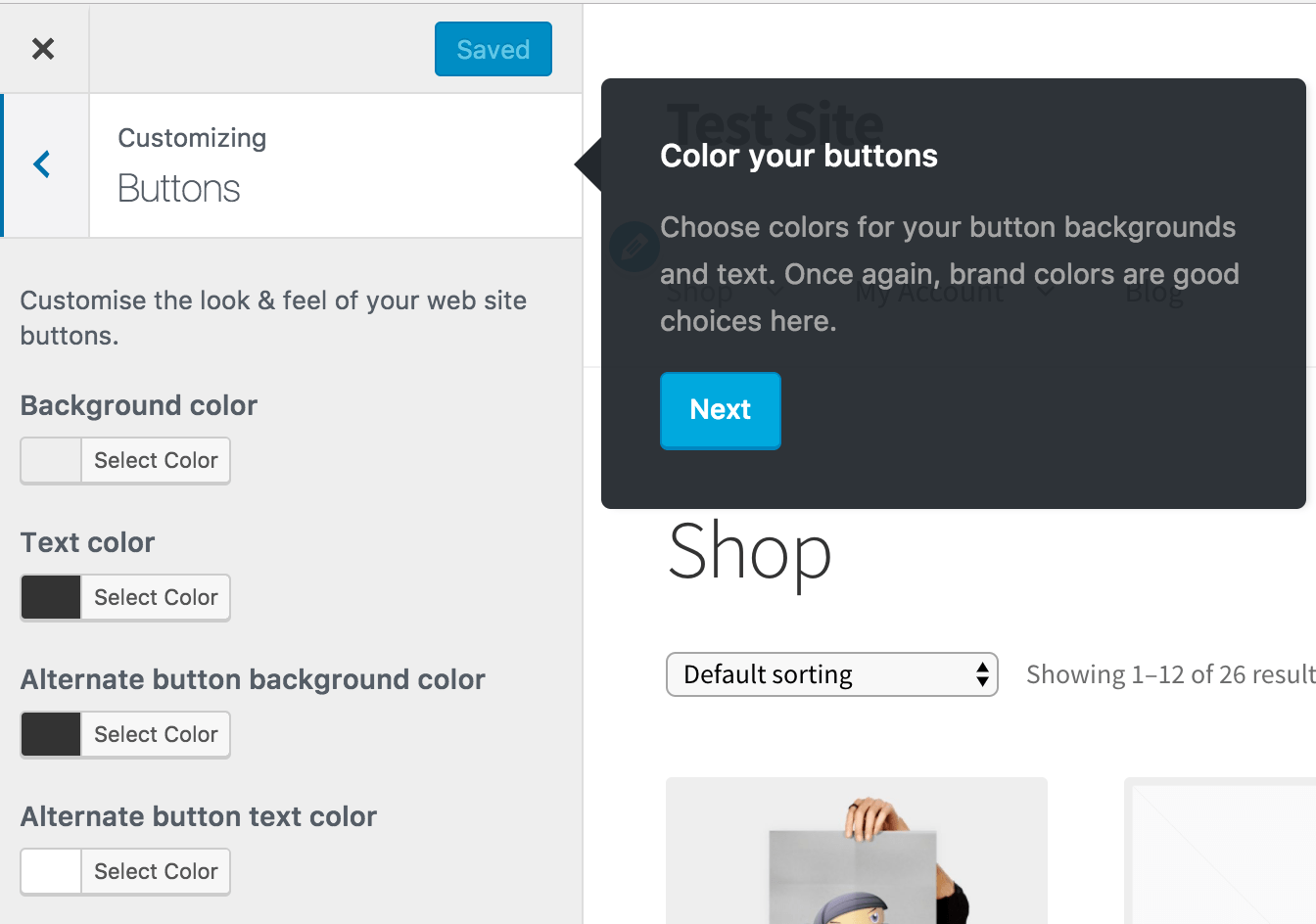Viewport: 1316px width, 924px height.
Task: Open Select Color for Text color
Action: click(155, 597)
